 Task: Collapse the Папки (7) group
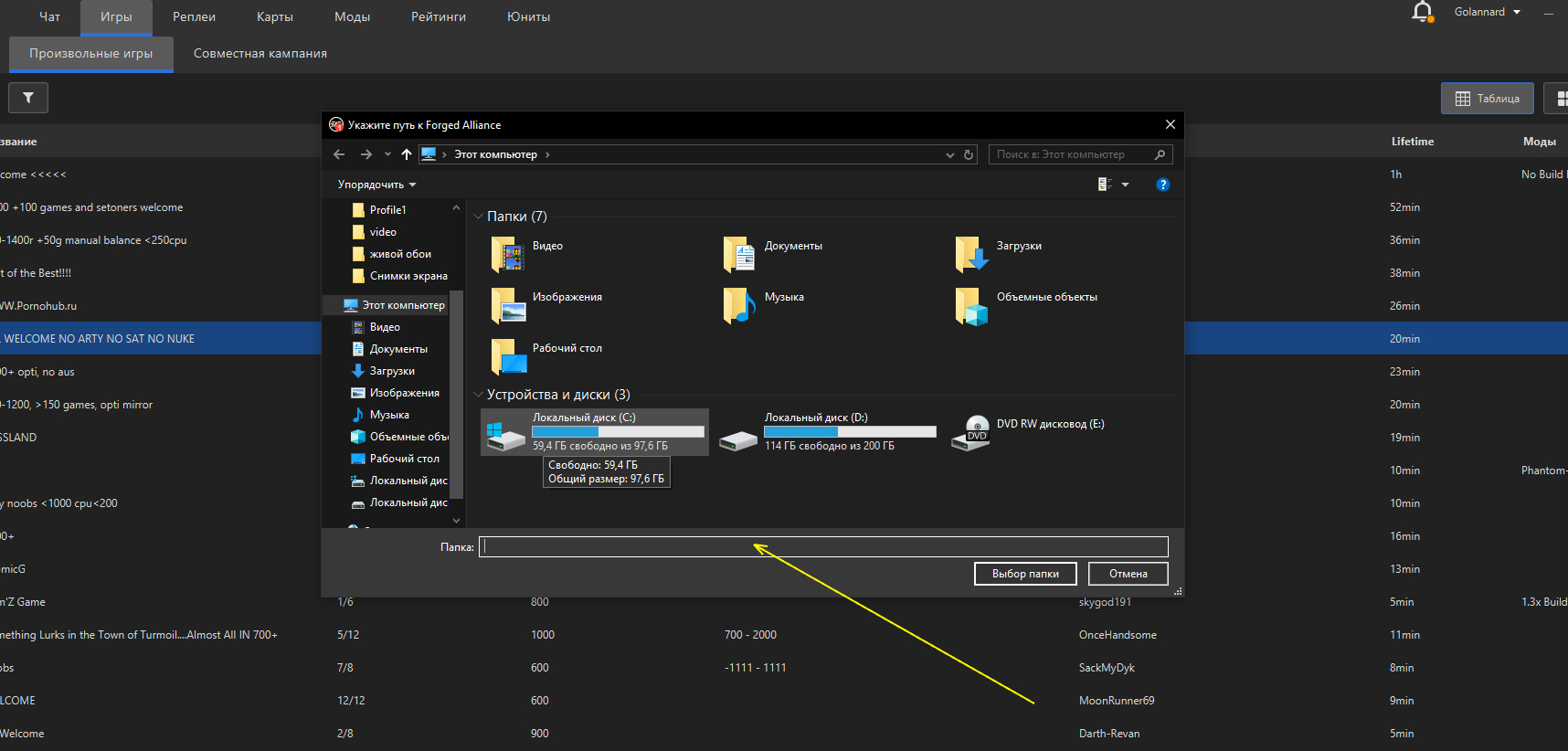click(x=478, y=217)
